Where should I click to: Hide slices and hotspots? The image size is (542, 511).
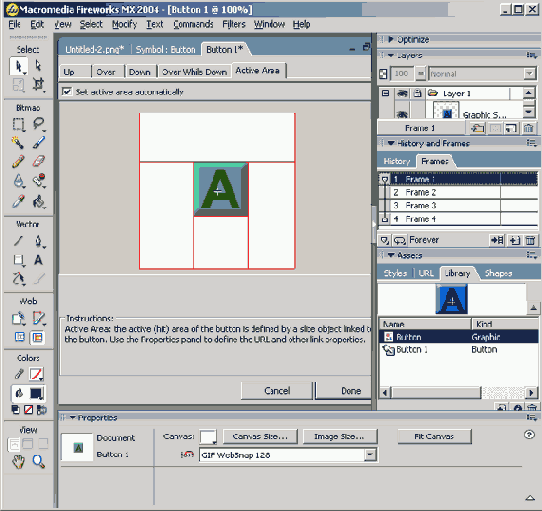click(x=20, y=337)
